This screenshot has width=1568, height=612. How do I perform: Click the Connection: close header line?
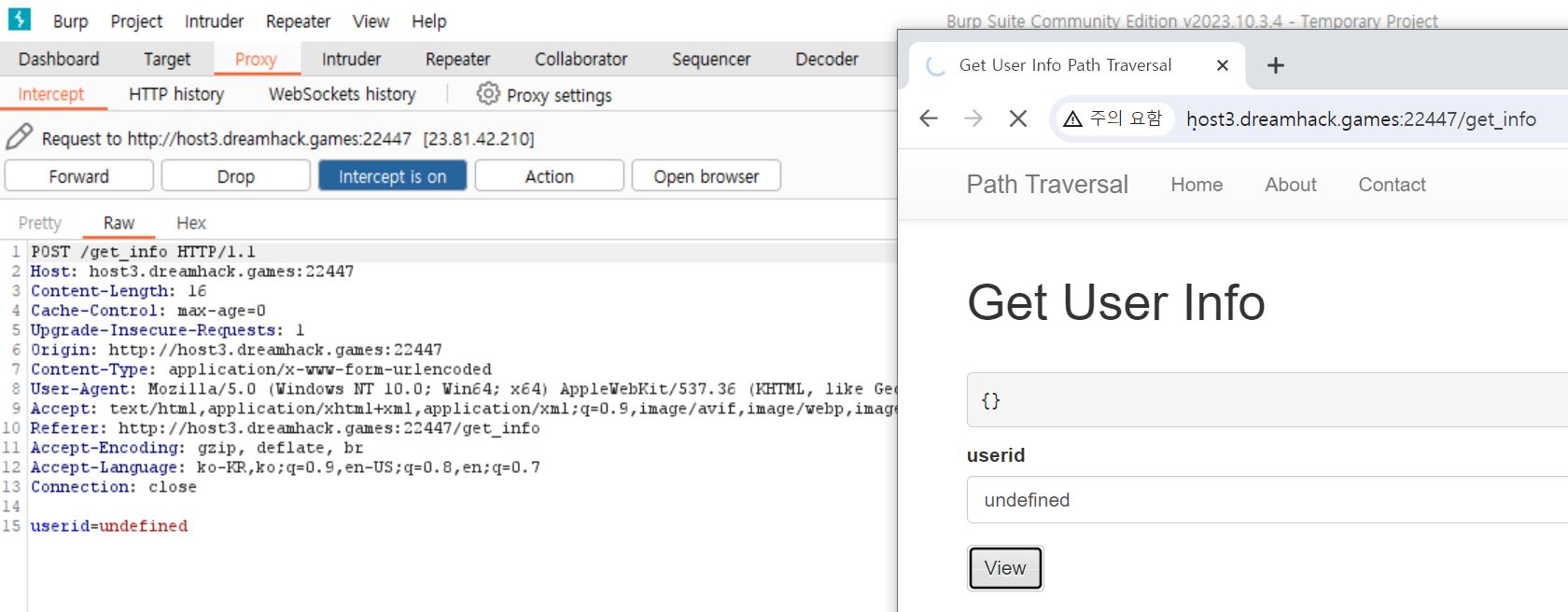pyautogui.click(x=114, y=487)
